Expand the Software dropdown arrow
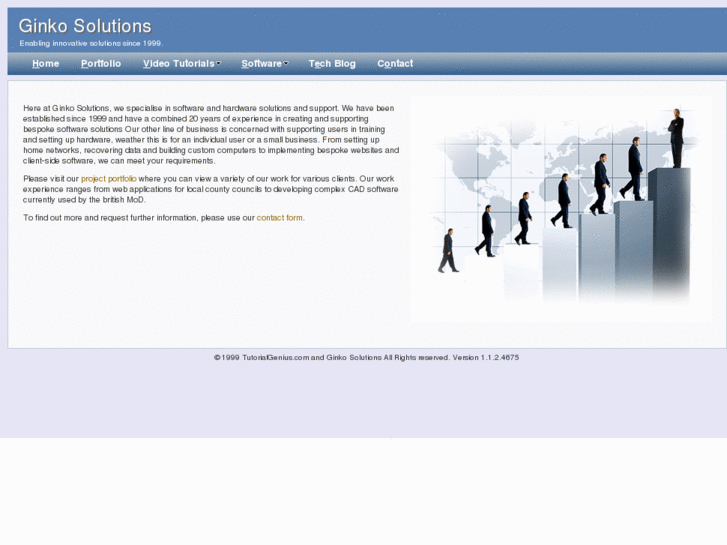 tap(286, 63)
